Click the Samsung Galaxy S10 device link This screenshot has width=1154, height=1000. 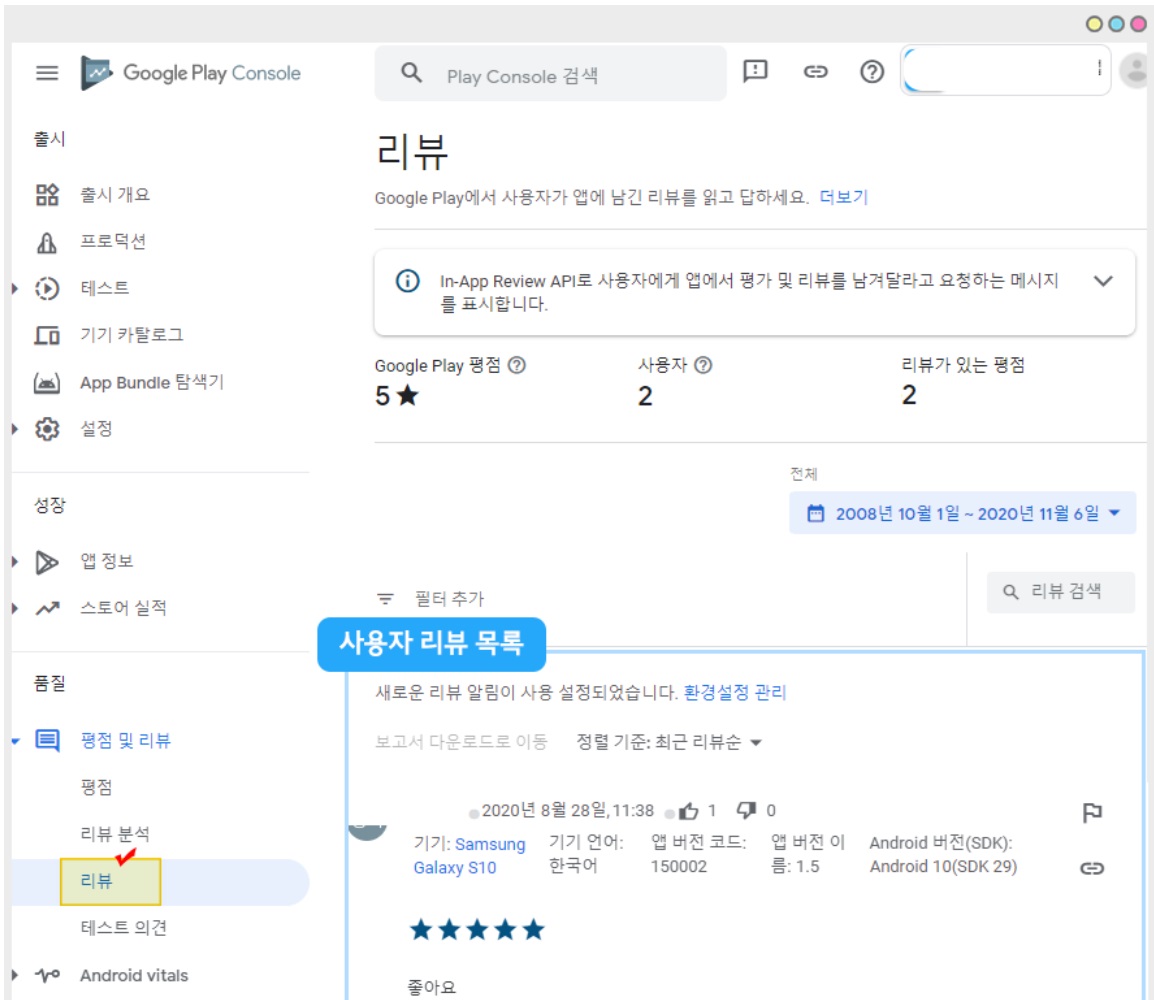[x=470, y=856]
